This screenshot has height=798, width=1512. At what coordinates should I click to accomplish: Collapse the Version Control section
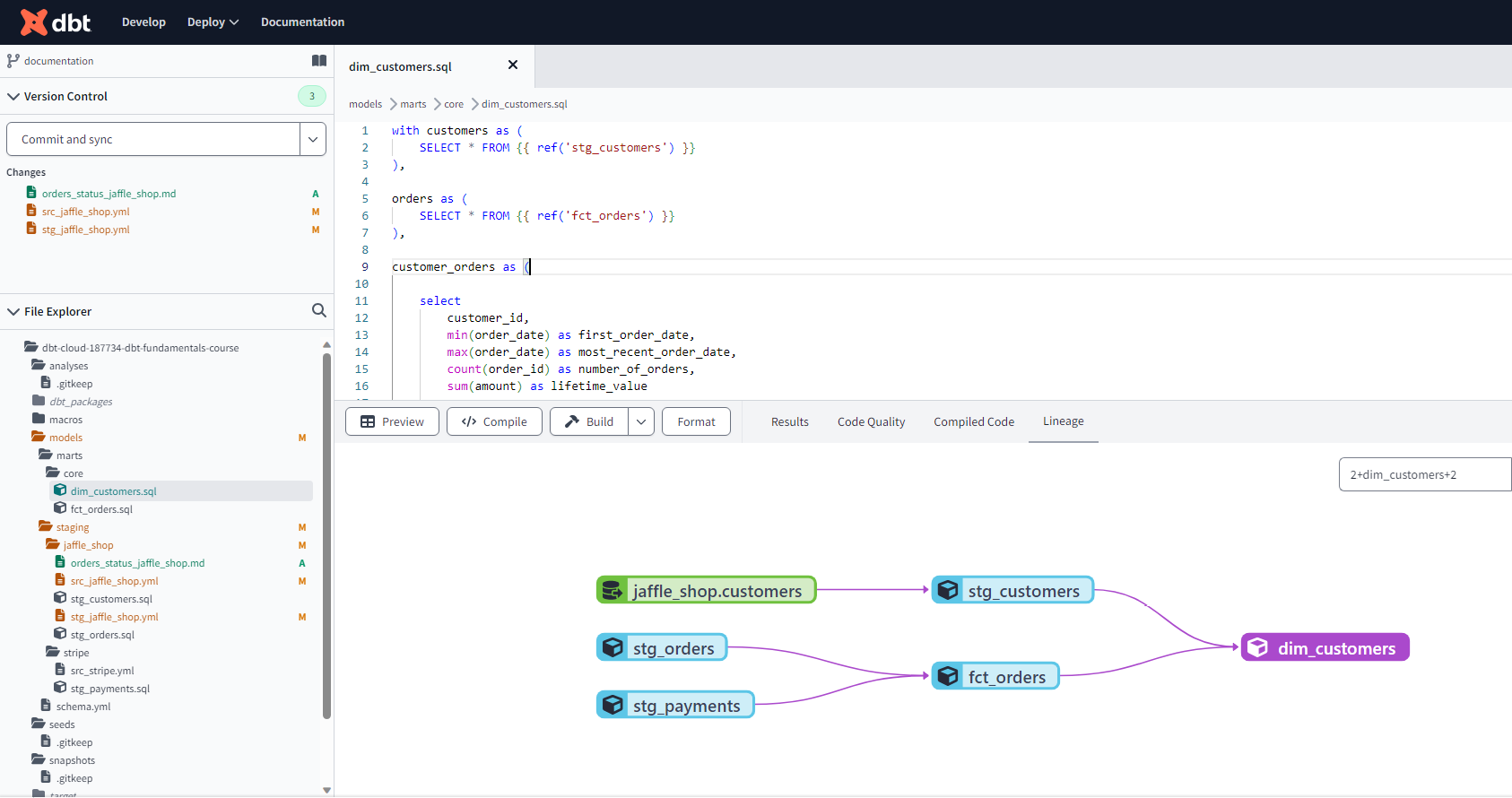pyautogui.click(x=13, y=96)
